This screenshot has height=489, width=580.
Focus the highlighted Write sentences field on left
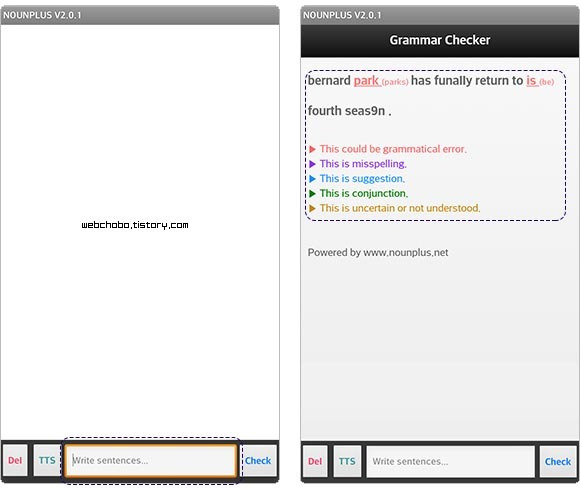click(x=151, y=460)
